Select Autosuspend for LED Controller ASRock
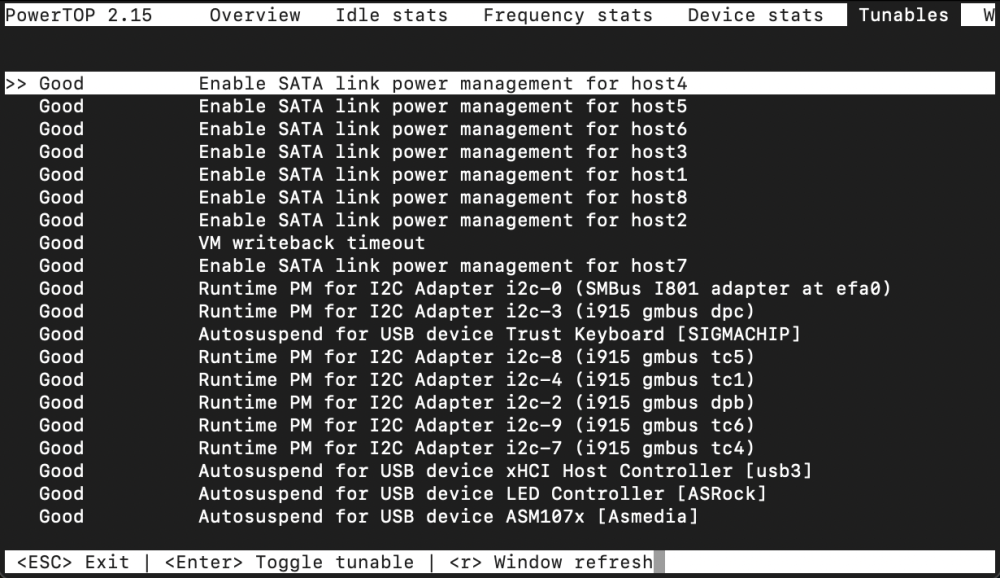Screen dimensions: 1000x578 (x=499, y=494)
